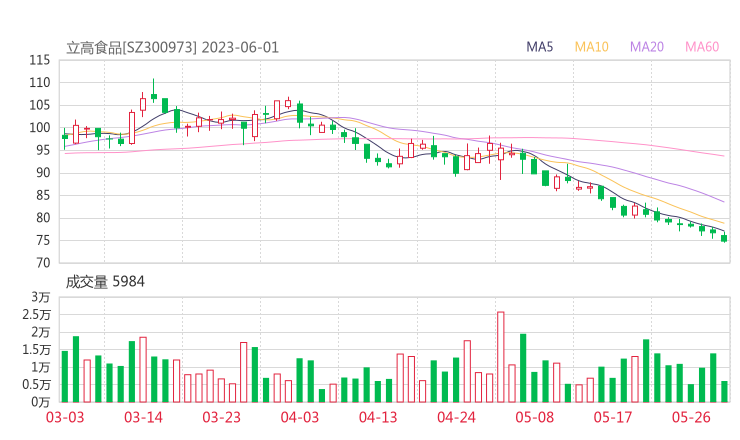Image resolution: width=740 pixels, height=440 pixels.
Task: Click the 0万 volume axis label
Action: click(41, 402)
